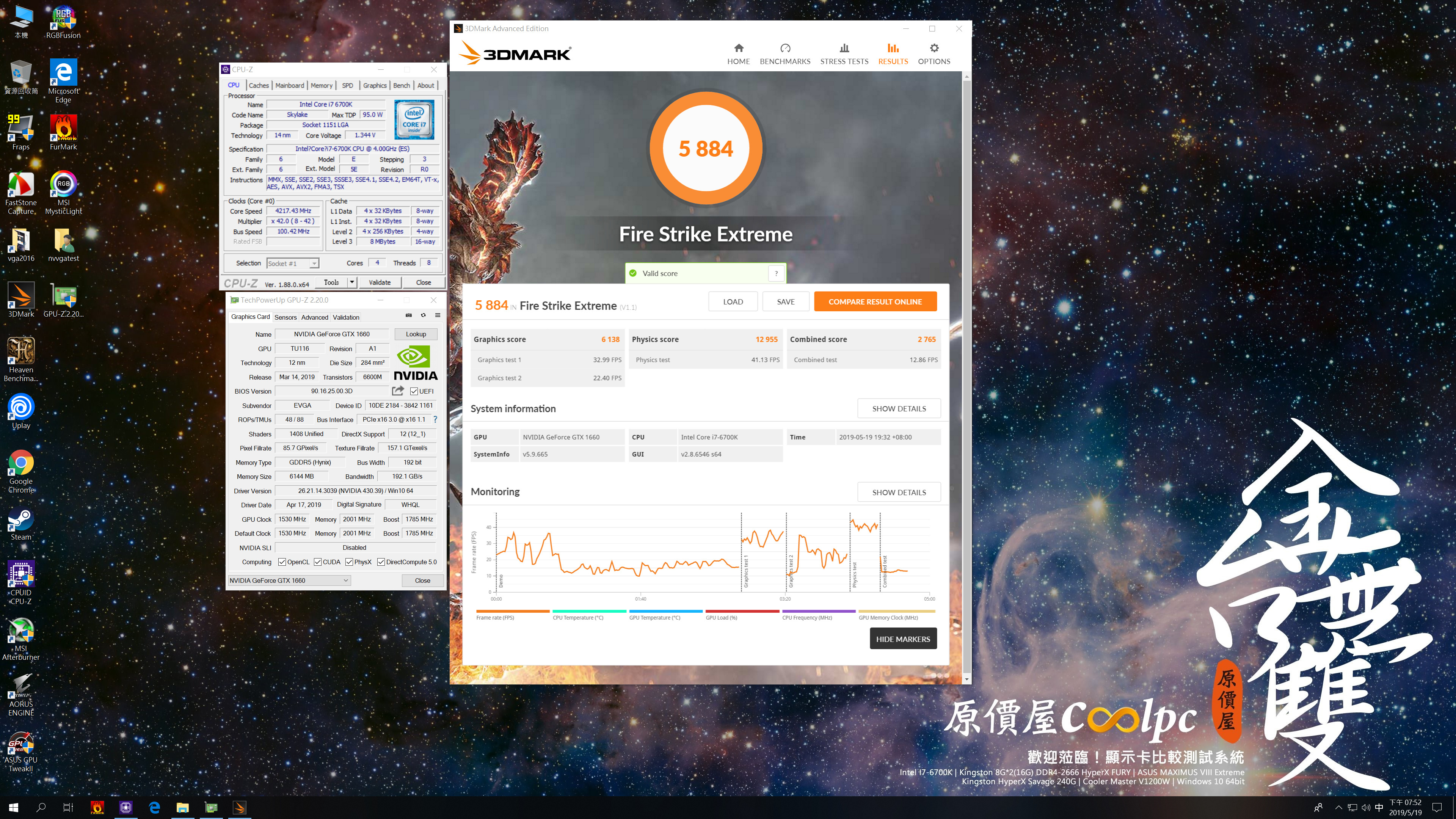Viewport: 1456px width, 819px height.
Task: Click SHOW DETAILS for System information
Action: (x=899, y=408)
